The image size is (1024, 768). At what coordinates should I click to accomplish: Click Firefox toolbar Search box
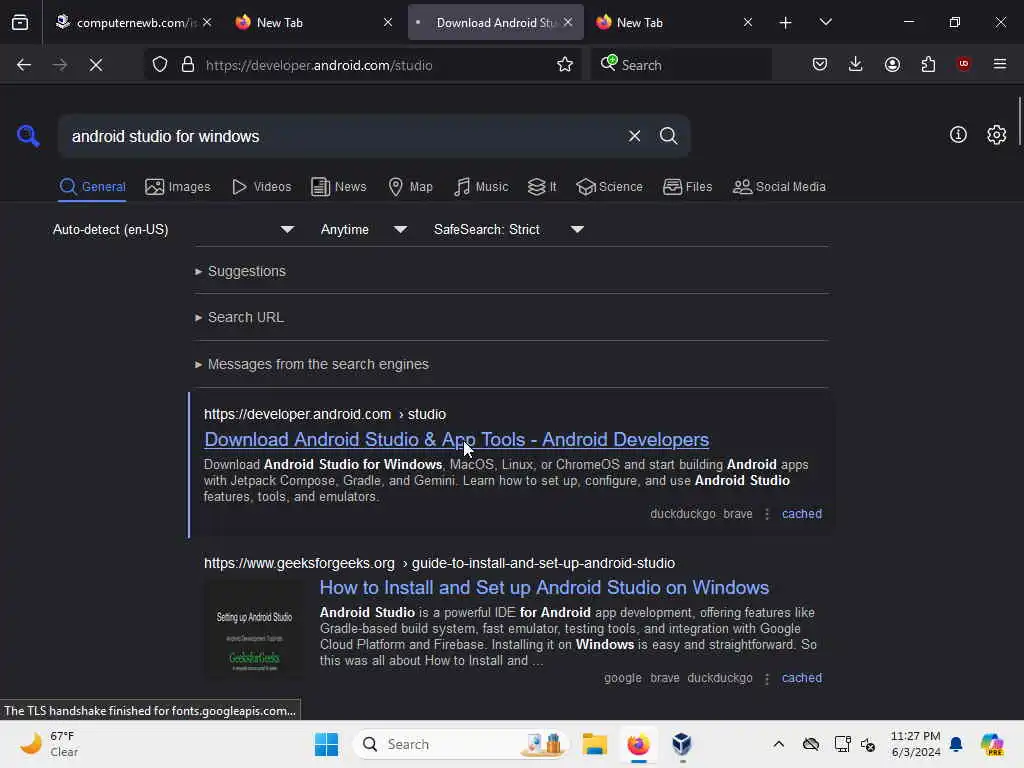pos(681,65)
